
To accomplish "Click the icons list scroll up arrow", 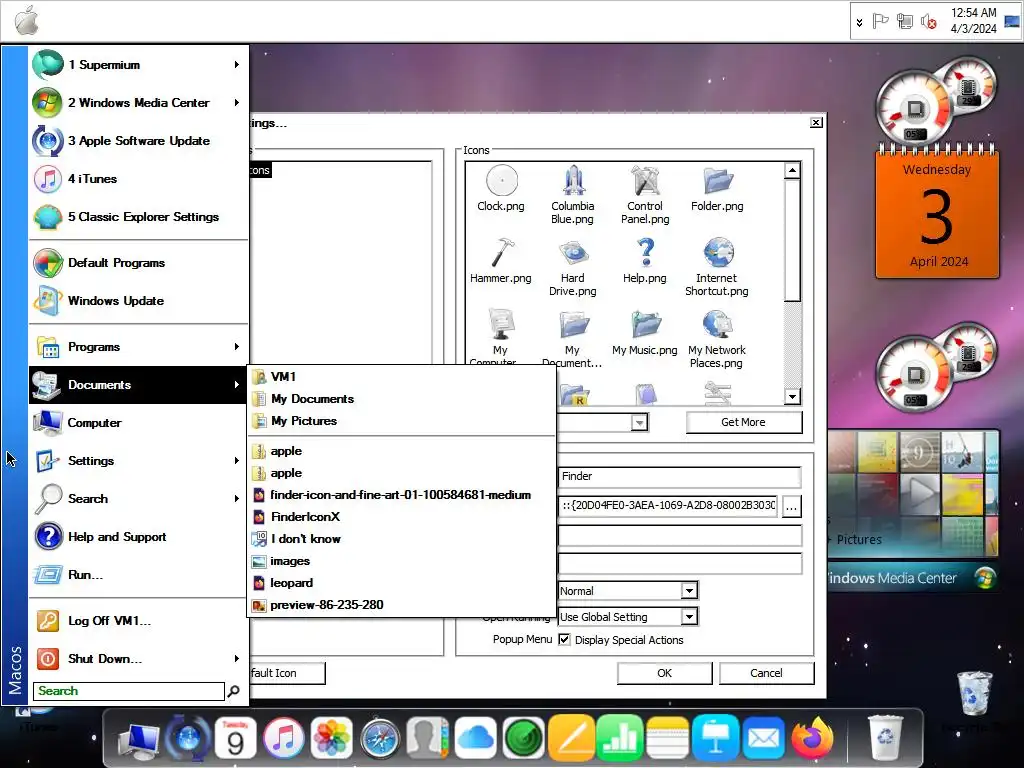I will click(792, 170).
